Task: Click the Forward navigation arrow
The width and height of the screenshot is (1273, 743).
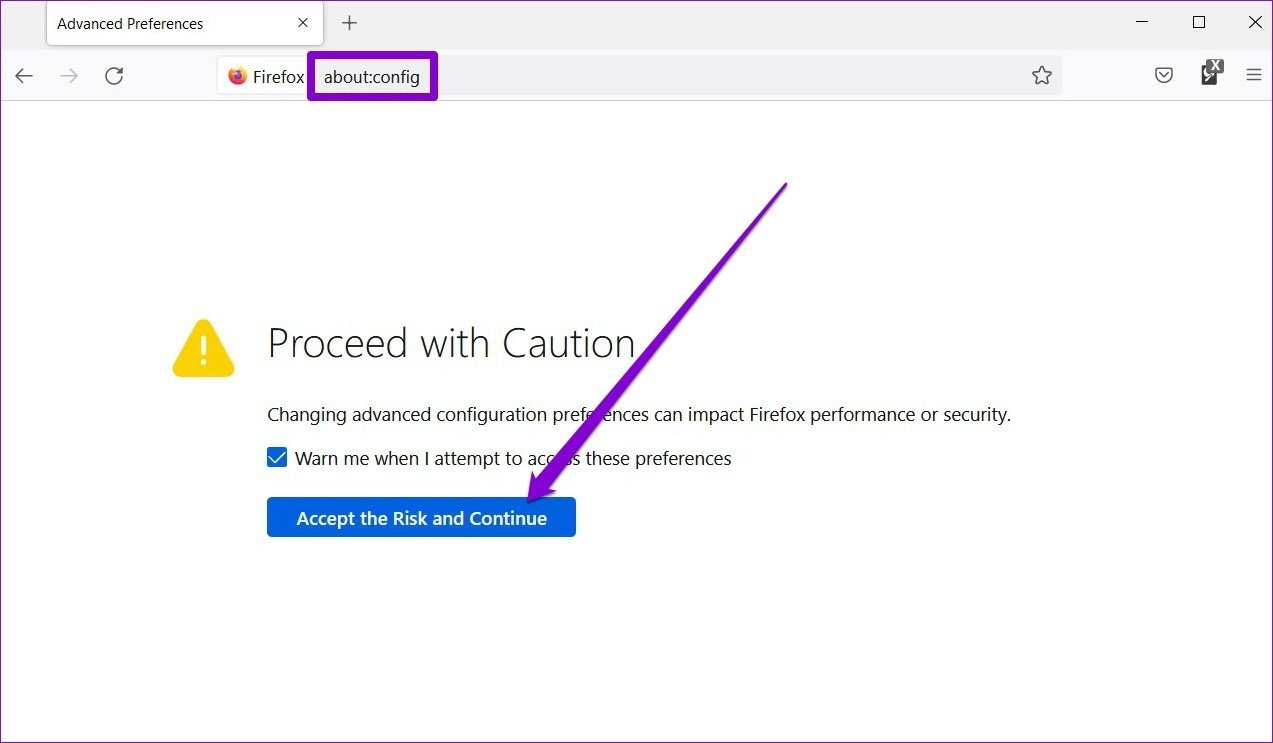Action: pyautogui.click(x=69, y=76)
